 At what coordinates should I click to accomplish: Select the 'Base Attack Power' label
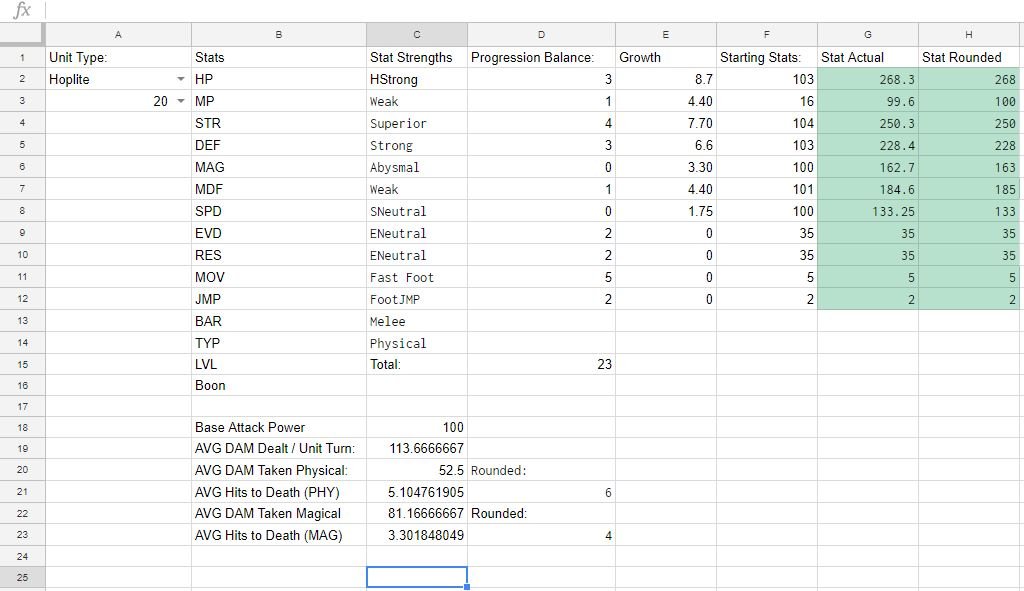tap(279, 427)
